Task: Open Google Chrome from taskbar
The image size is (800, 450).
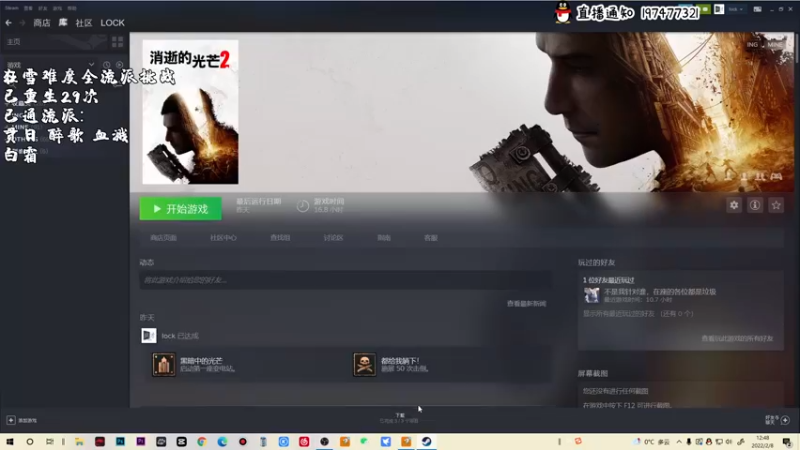Action: click(x=202, y=441)
